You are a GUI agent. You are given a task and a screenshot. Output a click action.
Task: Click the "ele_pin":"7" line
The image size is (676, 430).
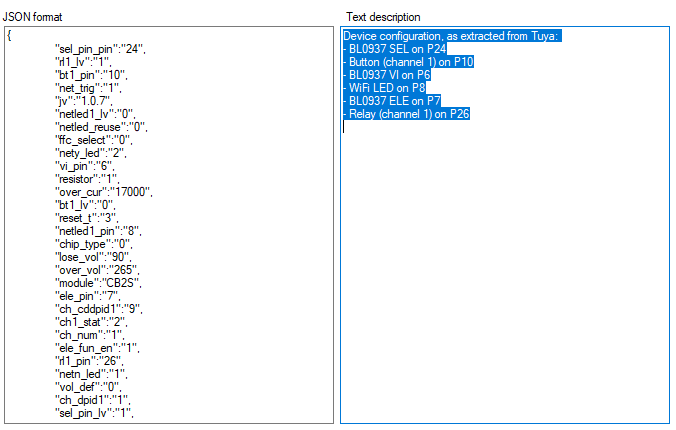(x=88, y=296)
